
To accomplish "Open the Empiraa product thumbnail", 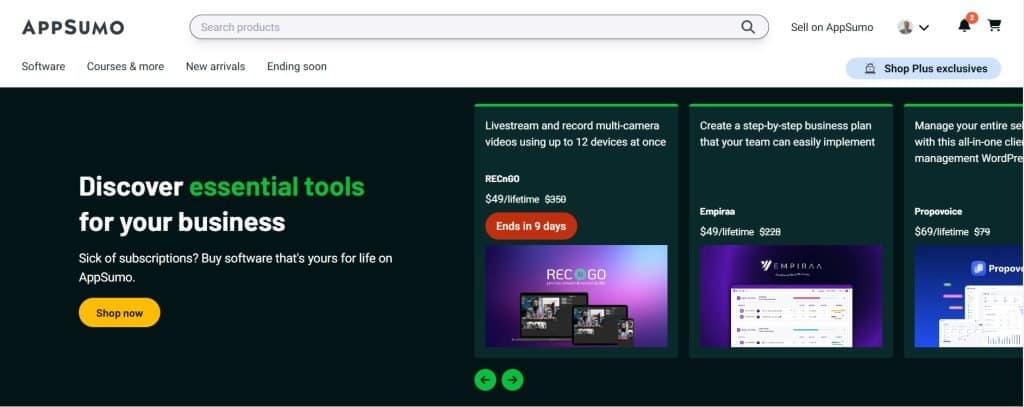I will [x=791, y=296].
